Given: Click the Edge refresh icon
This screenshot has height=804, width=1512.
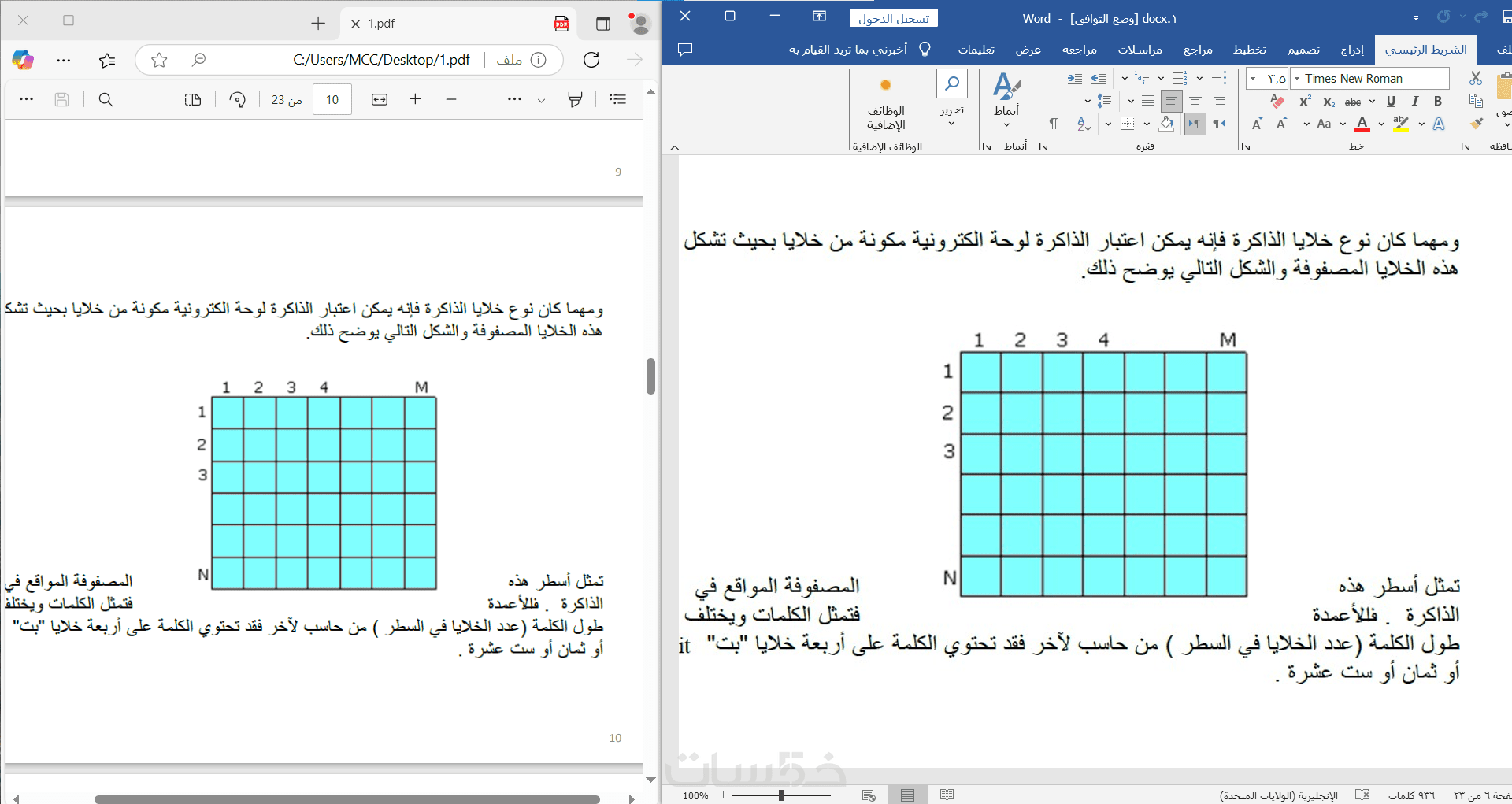Looking at the screenshot, I should click(591, 60).
